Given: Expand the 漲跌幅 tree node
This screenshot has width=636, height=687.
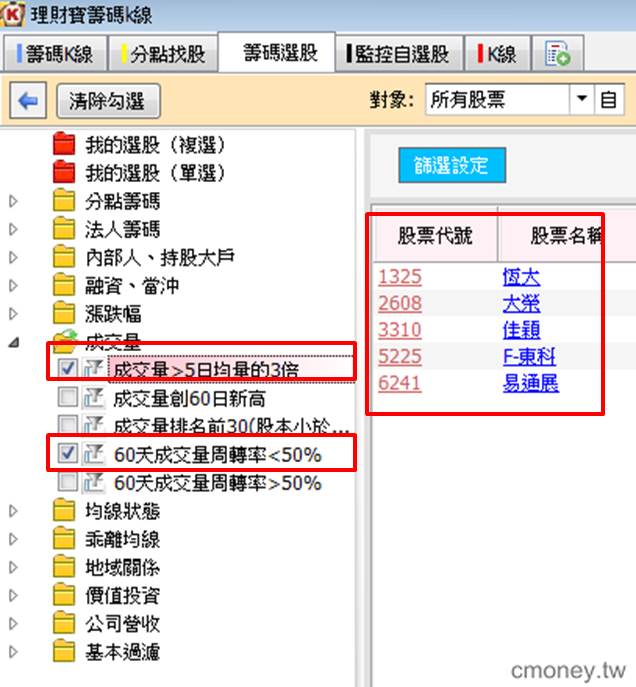Looking at the screenshot, I should (x=13, y=314).
